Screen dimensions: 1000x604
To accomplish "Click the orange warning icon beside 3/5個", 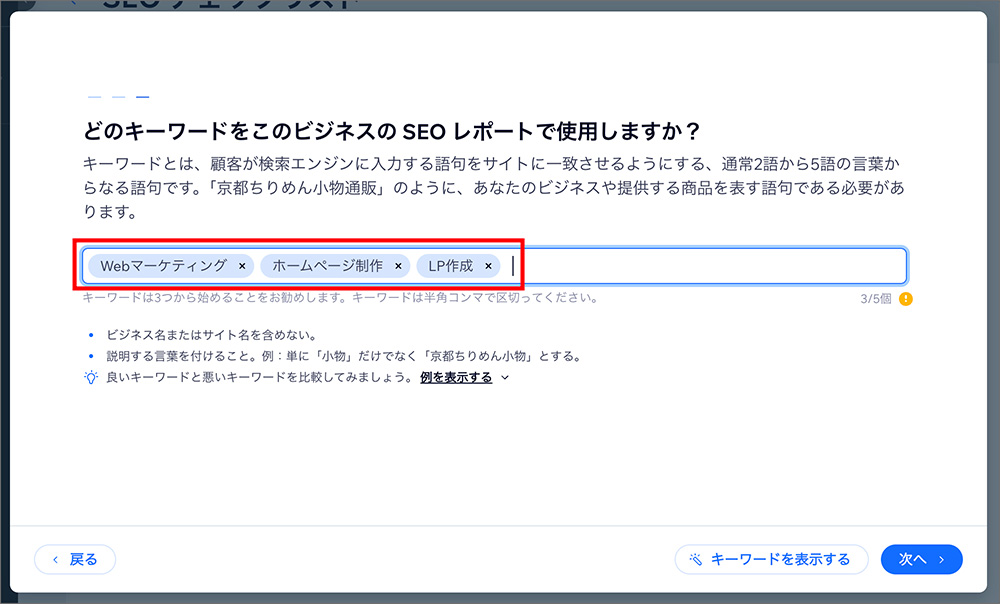I will click(906, 298).
